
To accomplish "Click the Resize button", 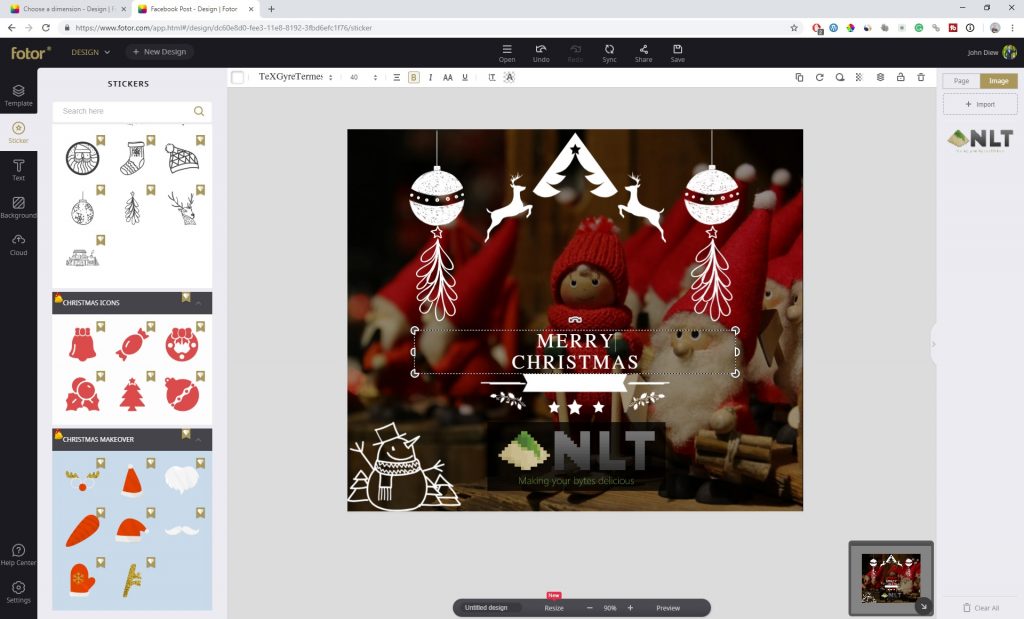I will [x=554, y=608].
